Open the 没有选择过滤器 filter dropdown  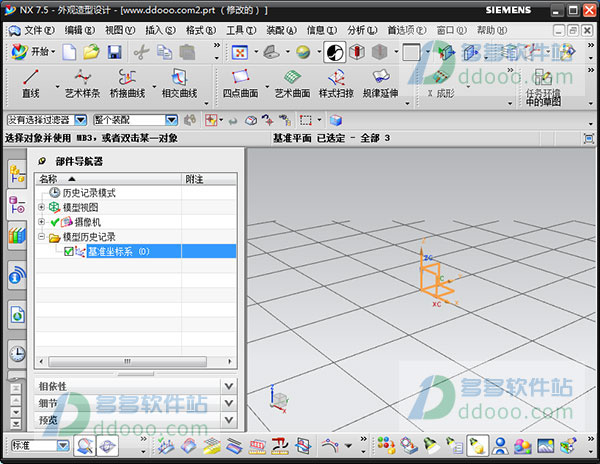click(x=81, y=120)
